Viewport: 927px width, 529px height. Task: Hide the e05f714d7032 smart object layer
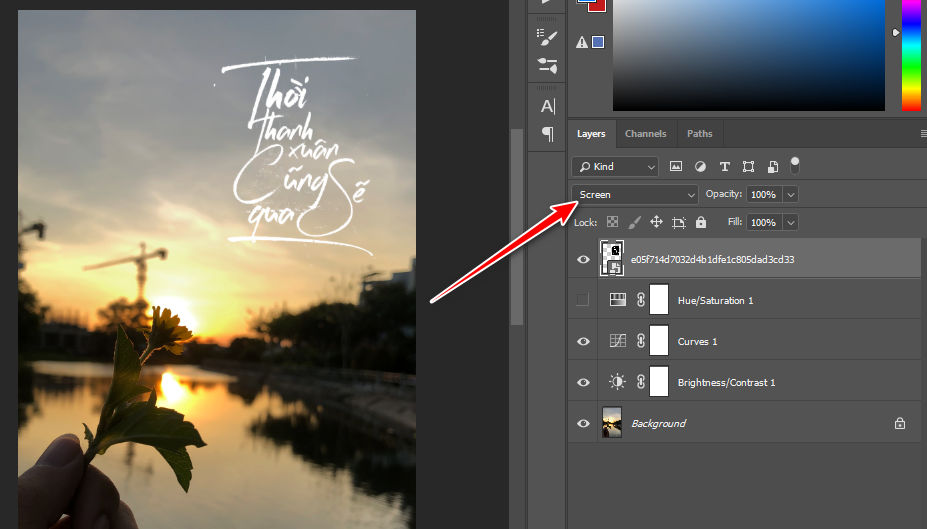[x=583, y=259]
